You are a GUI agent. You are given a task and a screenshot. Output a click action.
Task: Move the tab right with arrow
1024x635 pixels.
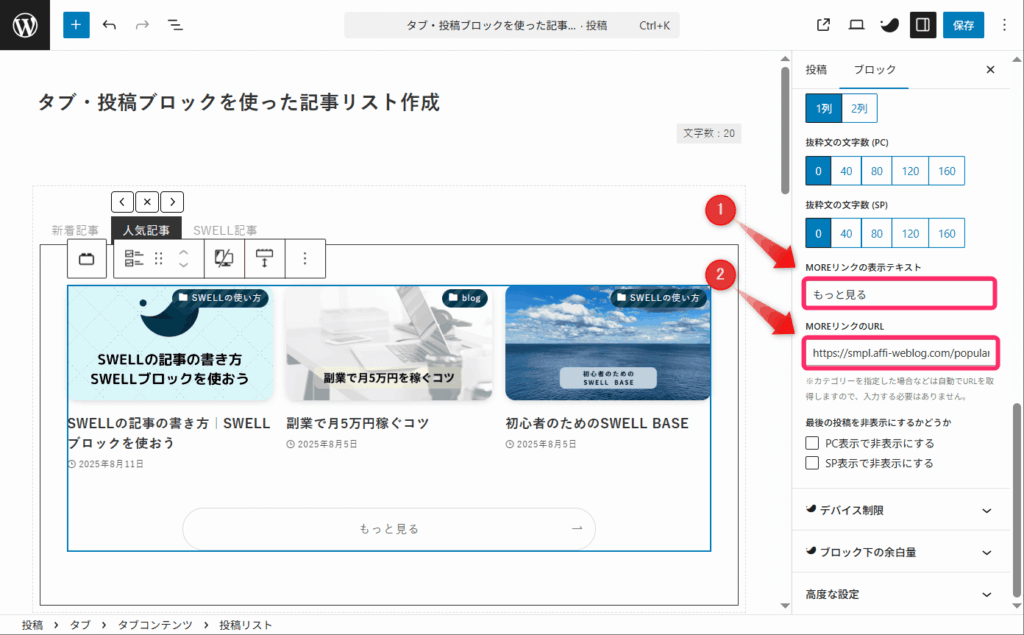point(172,202)
